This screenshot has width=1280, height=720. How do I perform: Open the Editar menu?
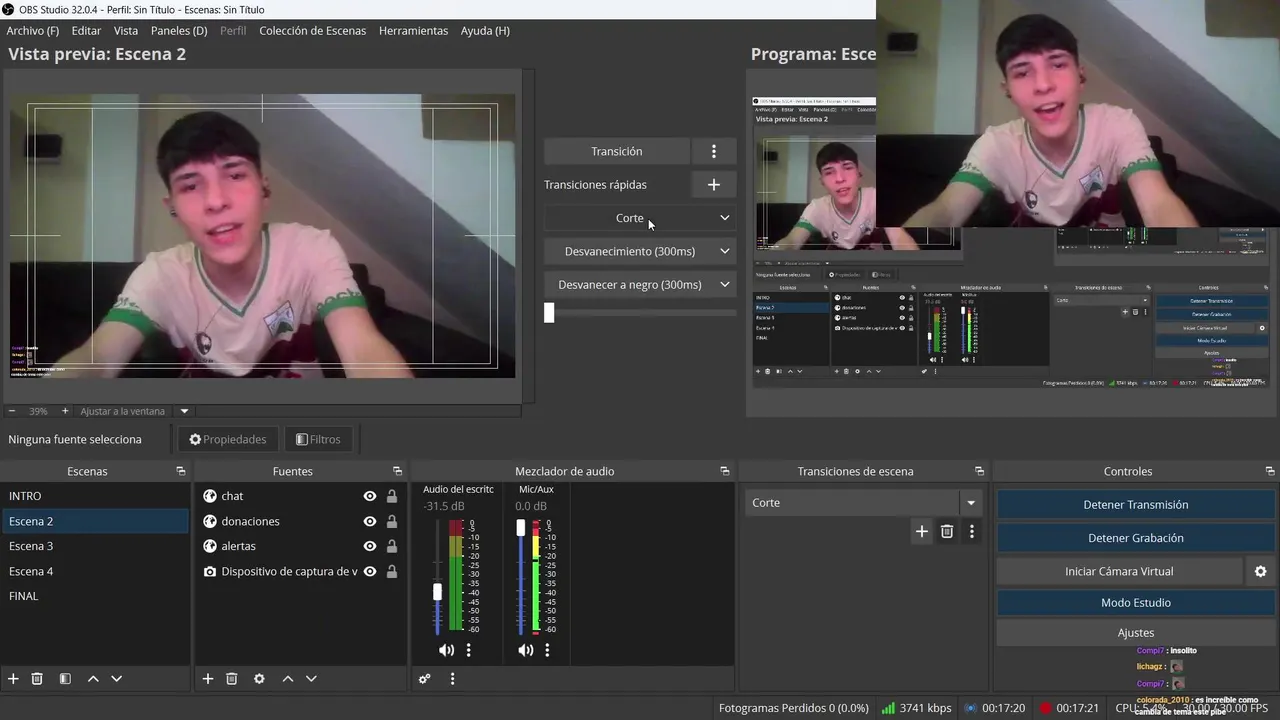click(x=86, y=31)
